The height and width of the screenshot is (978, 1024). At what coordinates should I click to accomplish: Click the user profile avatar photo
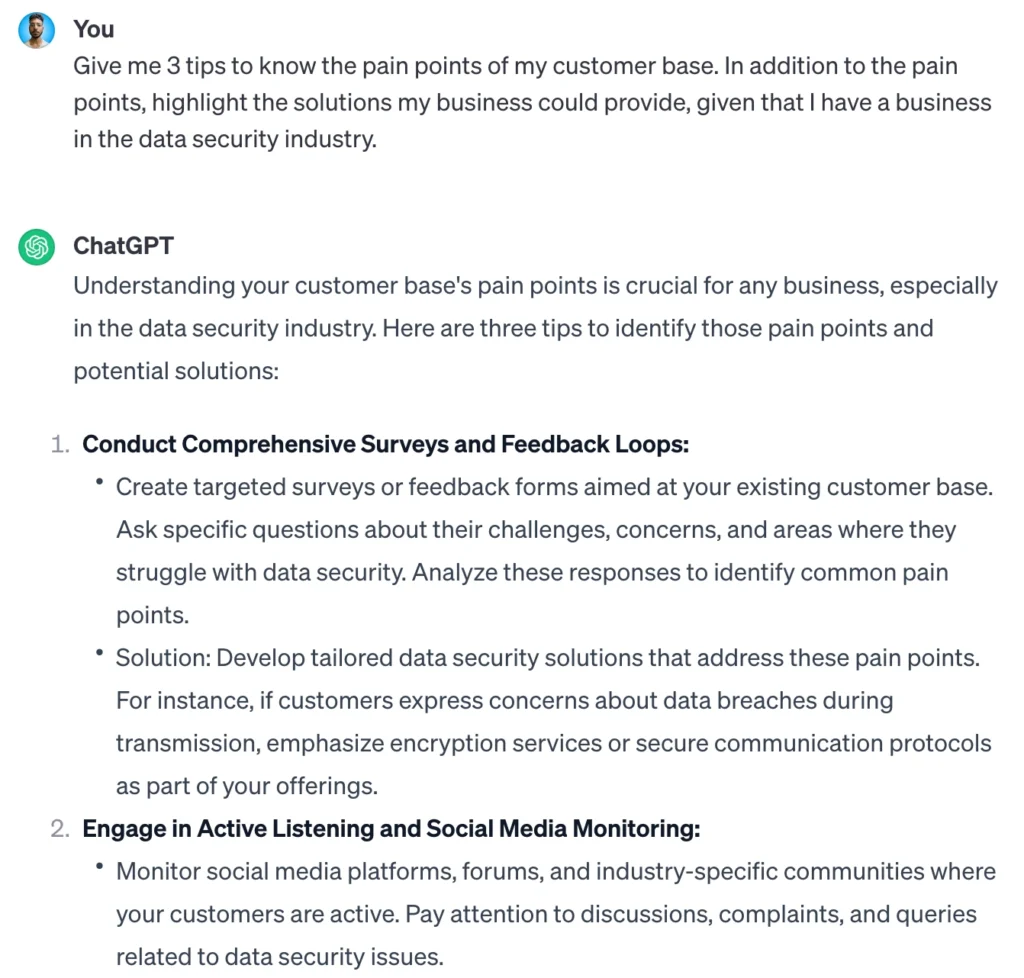tap(37, 30)
